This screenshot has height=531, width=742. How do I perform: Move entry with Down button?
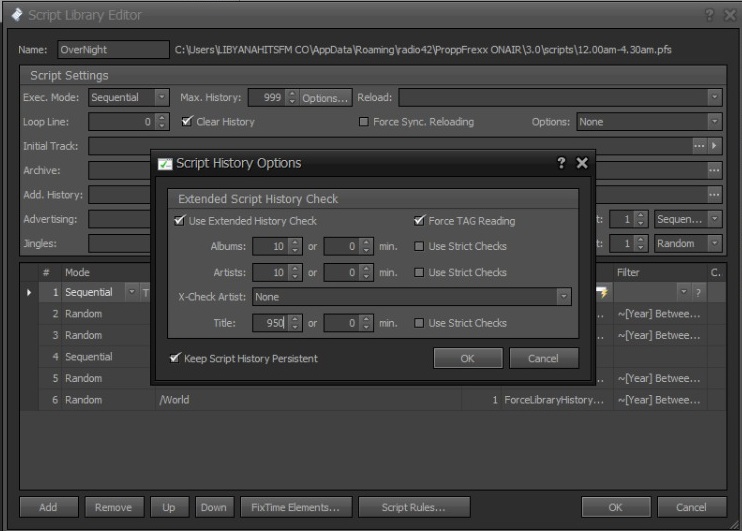214,507
